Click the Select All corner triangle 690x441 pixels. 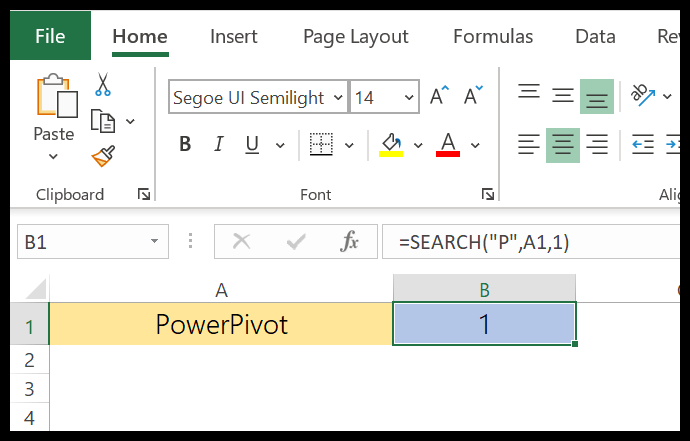tap(35, 289)
